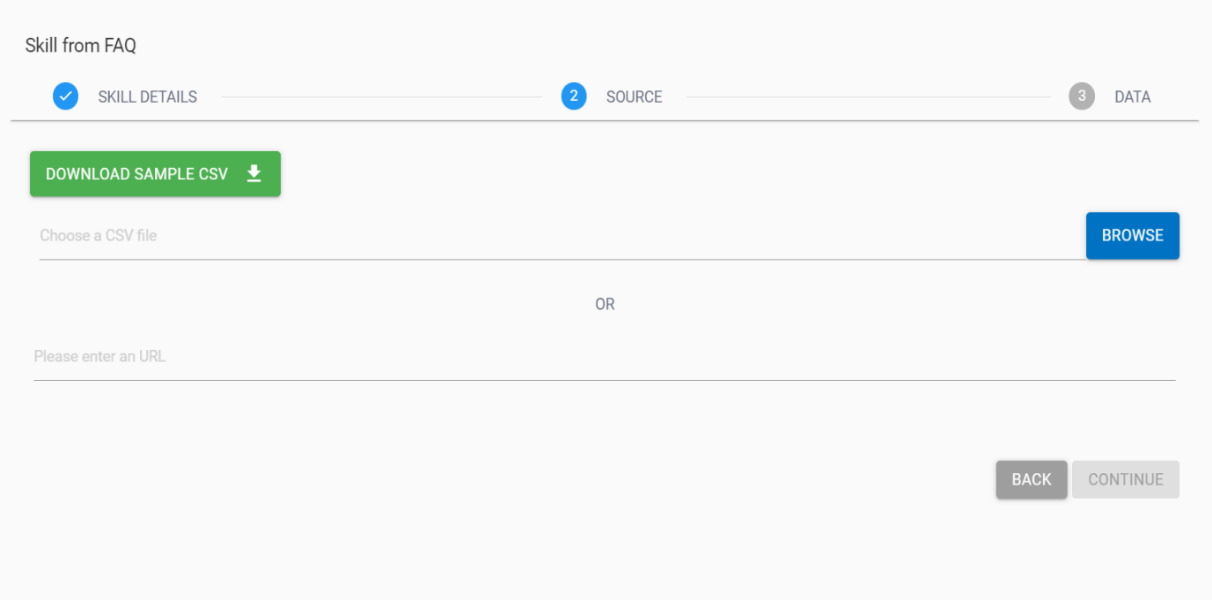This screenshot has width=1212, height=600.
Task: Click the Please enter an URL field
Action: [x=600, y=357]
